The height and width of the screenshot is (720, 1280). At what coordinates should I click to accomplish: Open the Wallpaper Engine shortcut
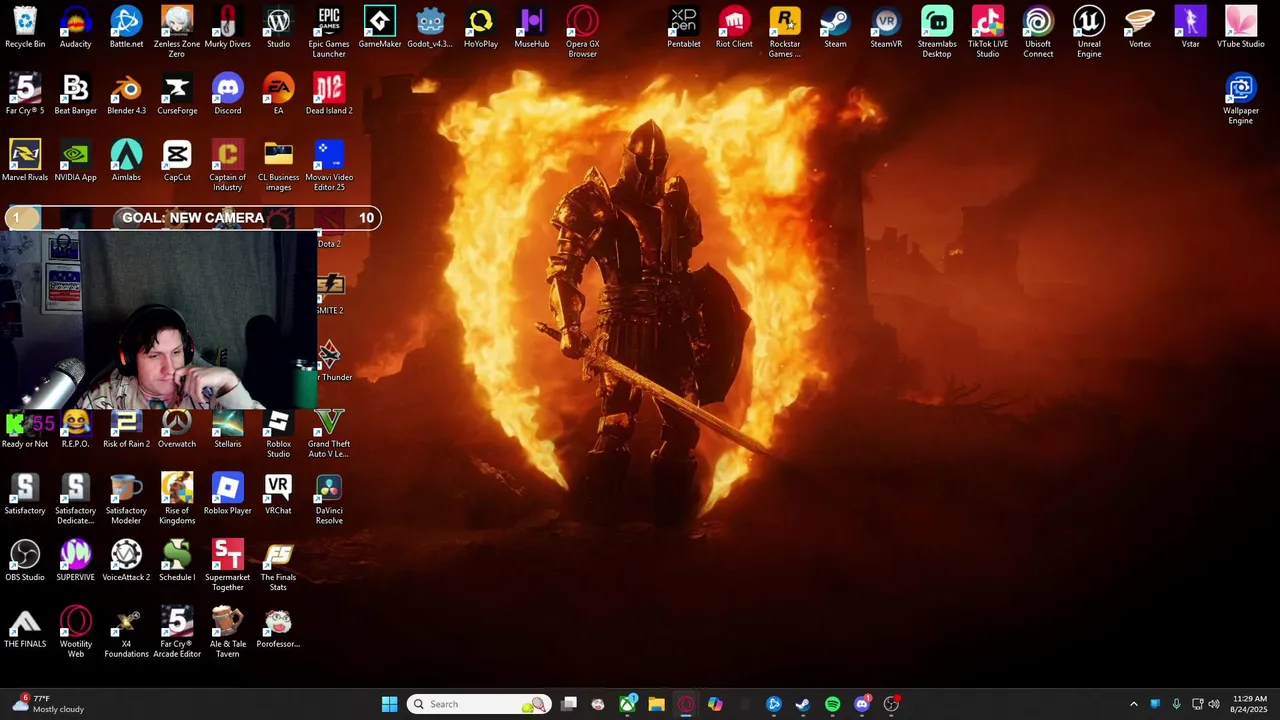1241,99
